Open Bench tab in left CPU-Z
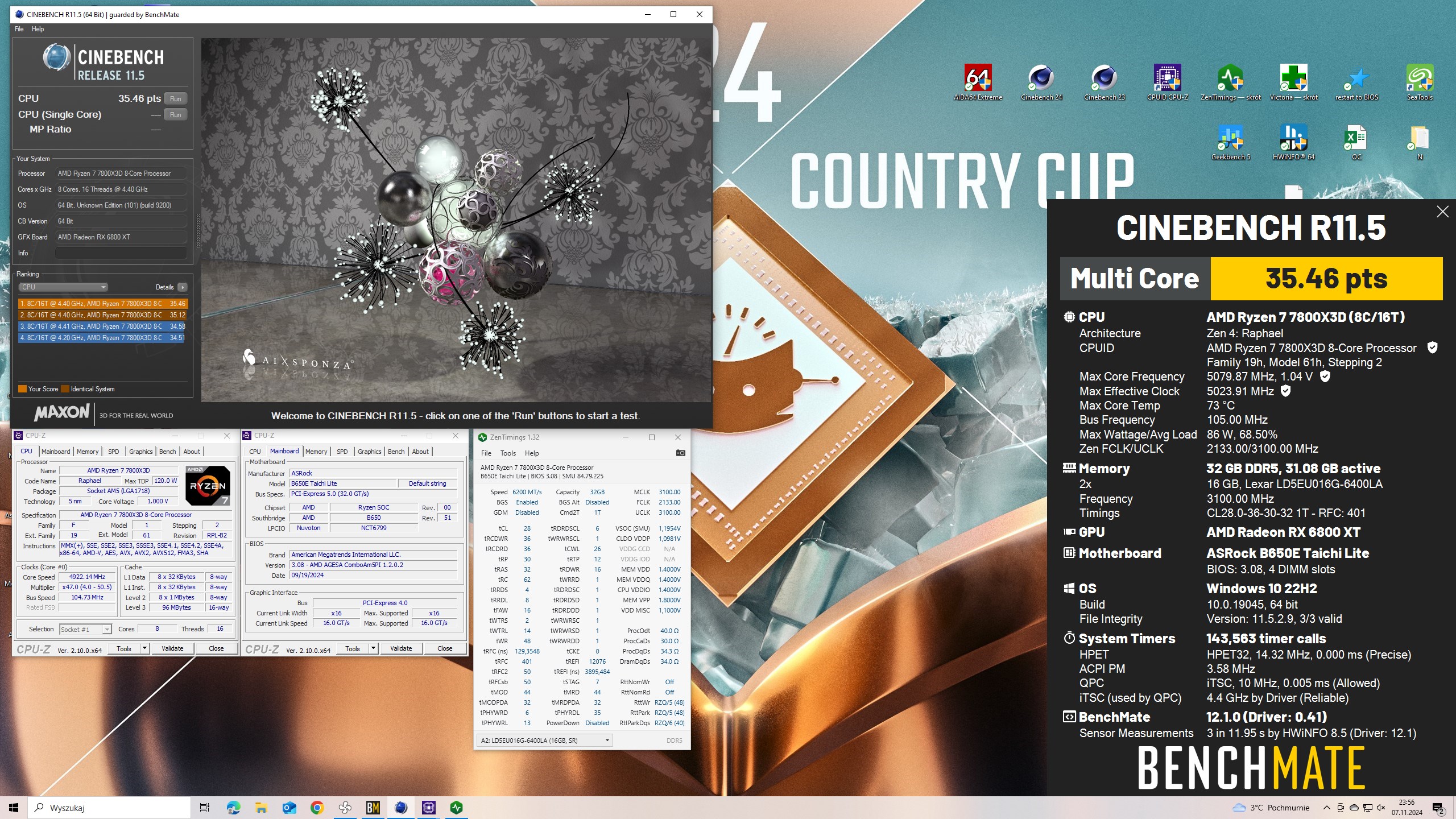1456x819 pixels. click(x=167, y=452)
